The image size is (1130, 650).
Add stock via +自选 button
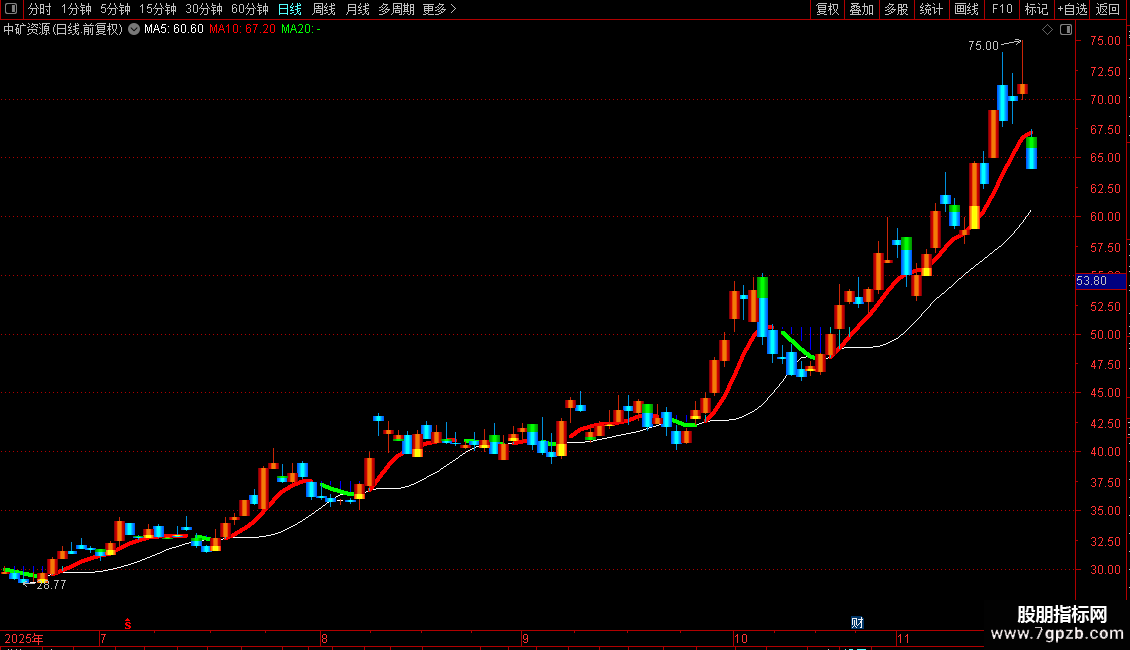click(1072, 9)
